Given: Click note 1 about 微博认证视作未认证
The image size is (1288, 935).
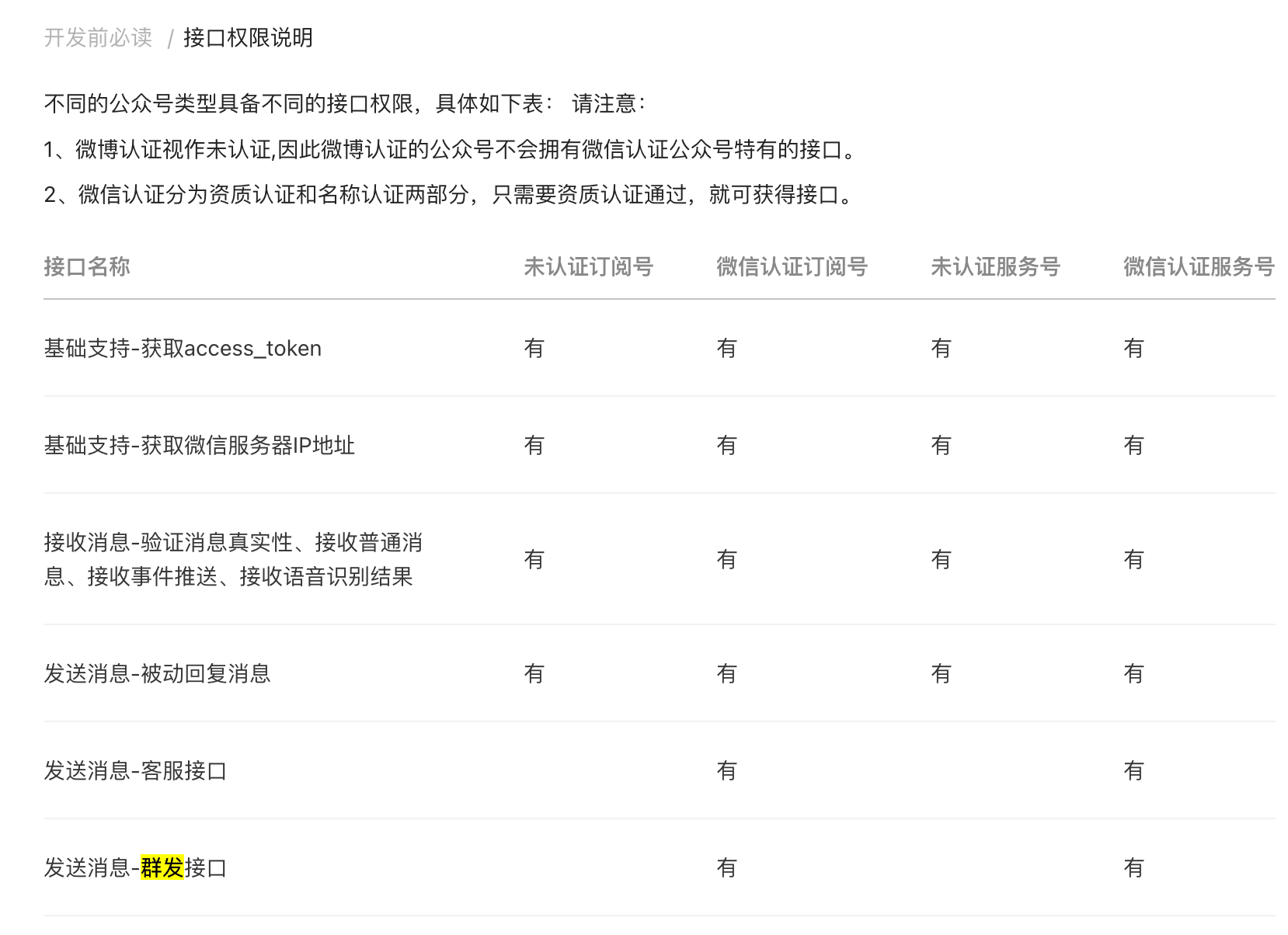Looking at the screenshot, I should click(x=451, y=149).
